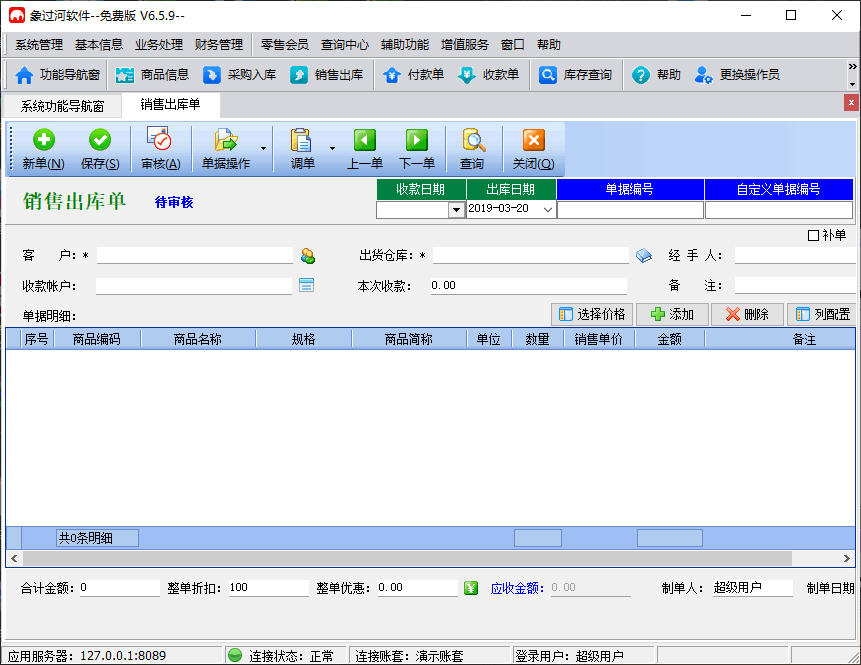
Task: Select the 销售出库单 tab
Action: (171, 104)
